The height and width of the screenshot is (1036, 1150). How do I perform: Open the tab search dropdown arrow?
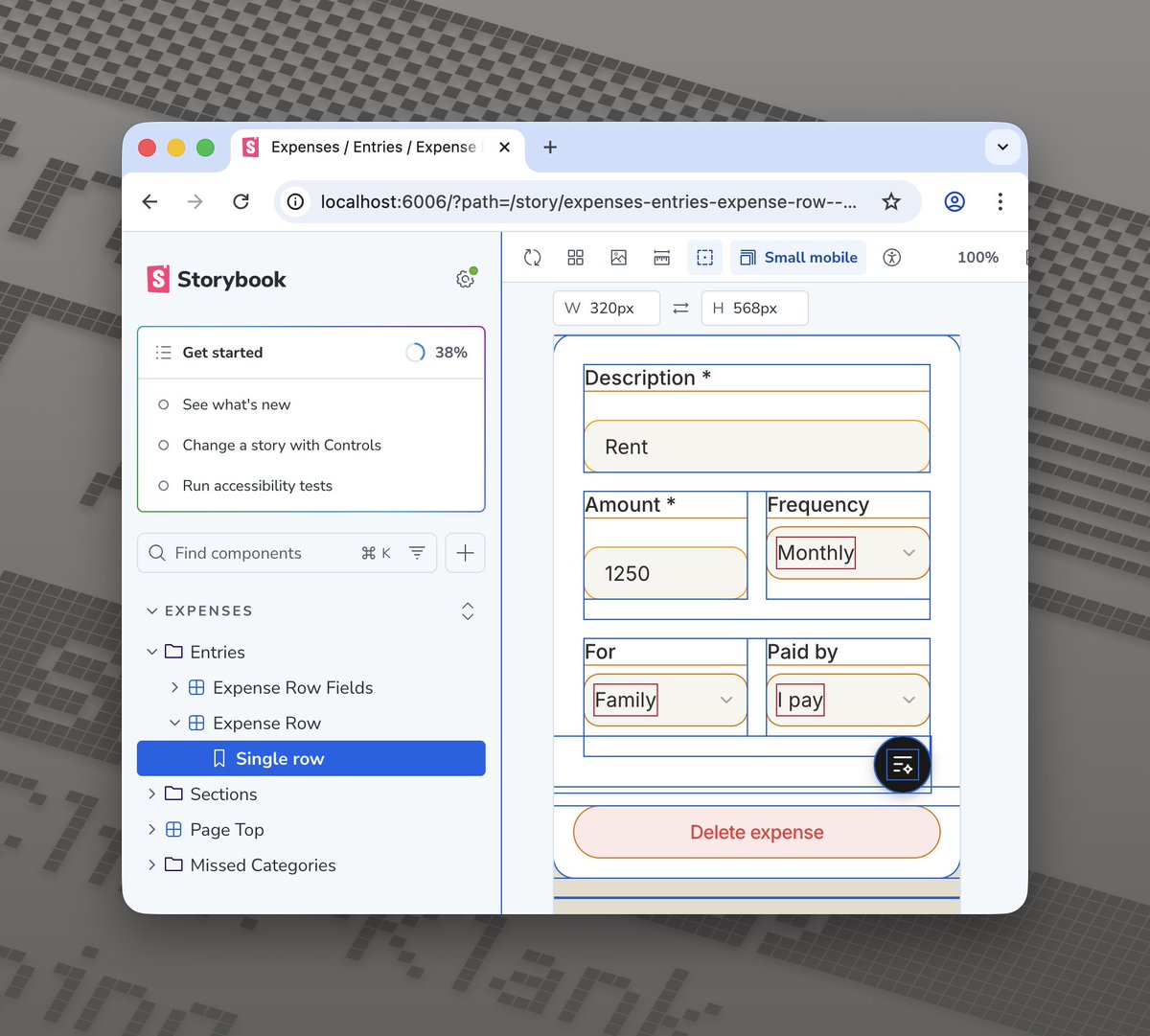[1002, 147]
